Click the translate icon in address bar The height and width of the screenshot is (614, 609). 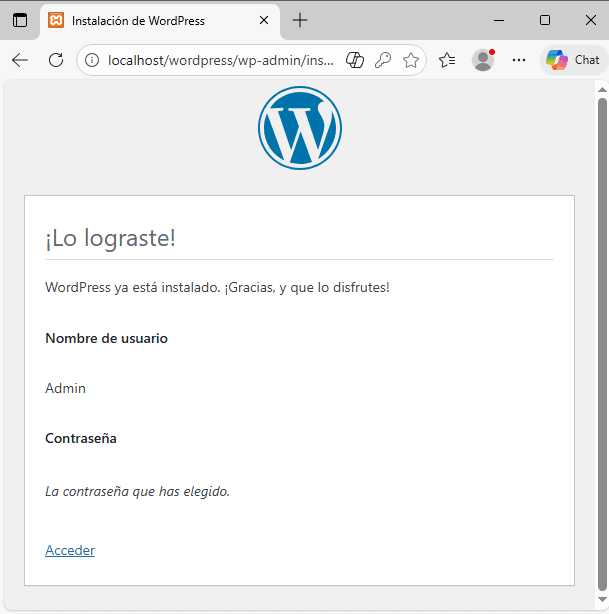tap(355, 60)
